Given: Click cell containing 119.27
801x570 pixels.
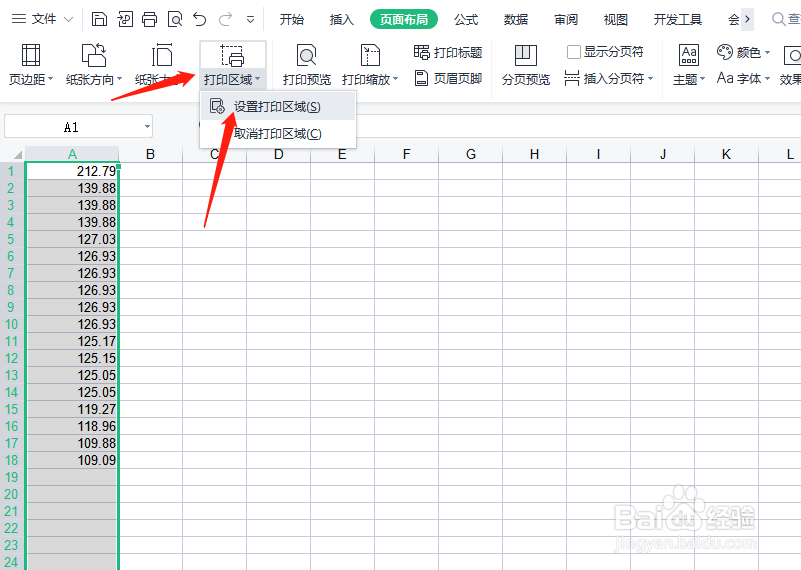Looking at the screenshot, I should coord(72,409).
